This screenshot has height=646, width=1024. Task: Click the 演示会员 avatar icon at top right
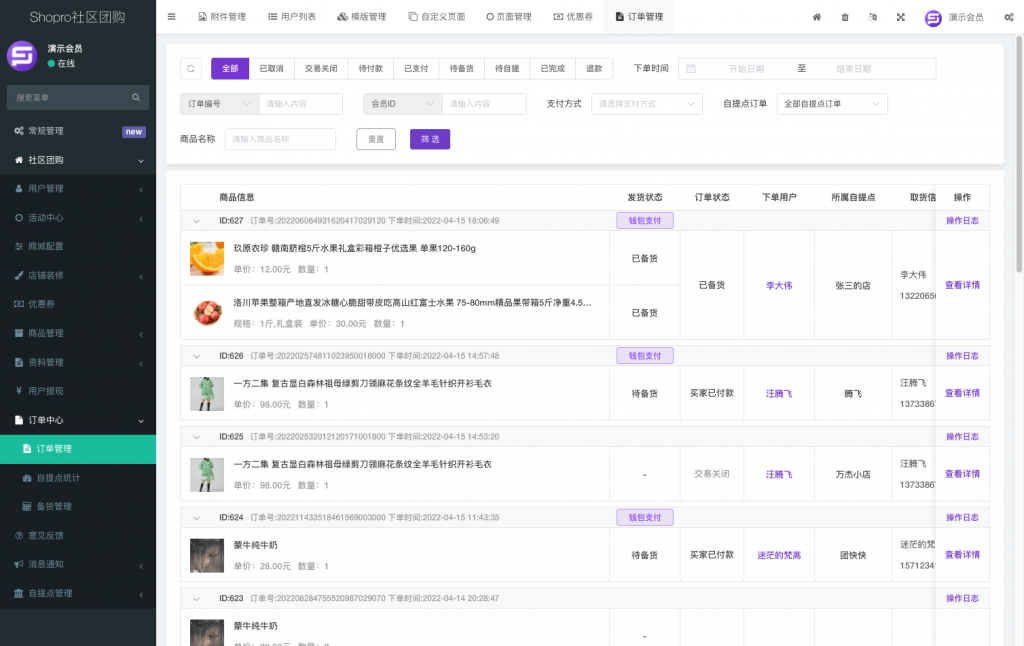pyautogui.click(x=931, y=17)
